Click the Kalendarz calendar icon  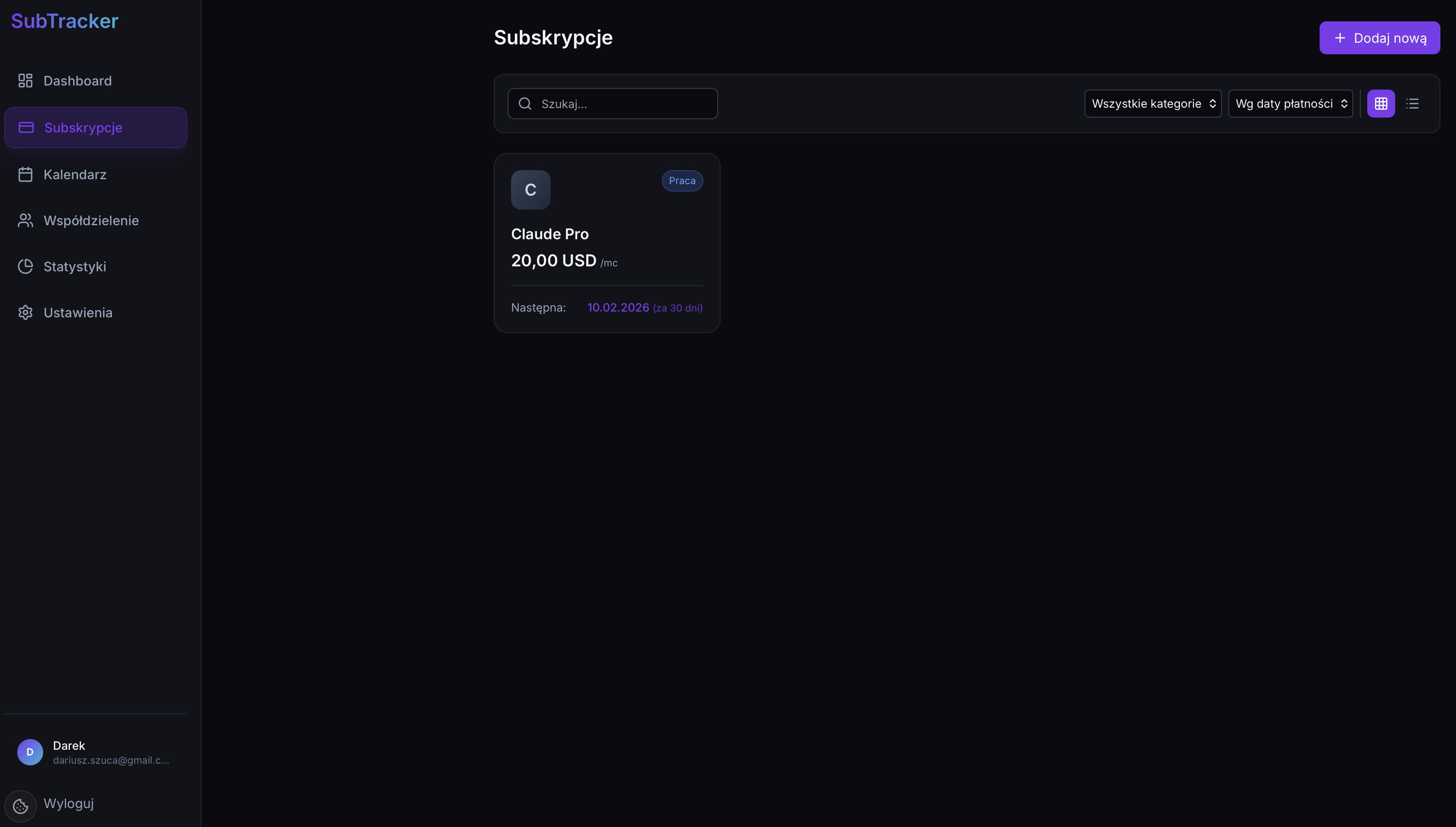(25, 174)
